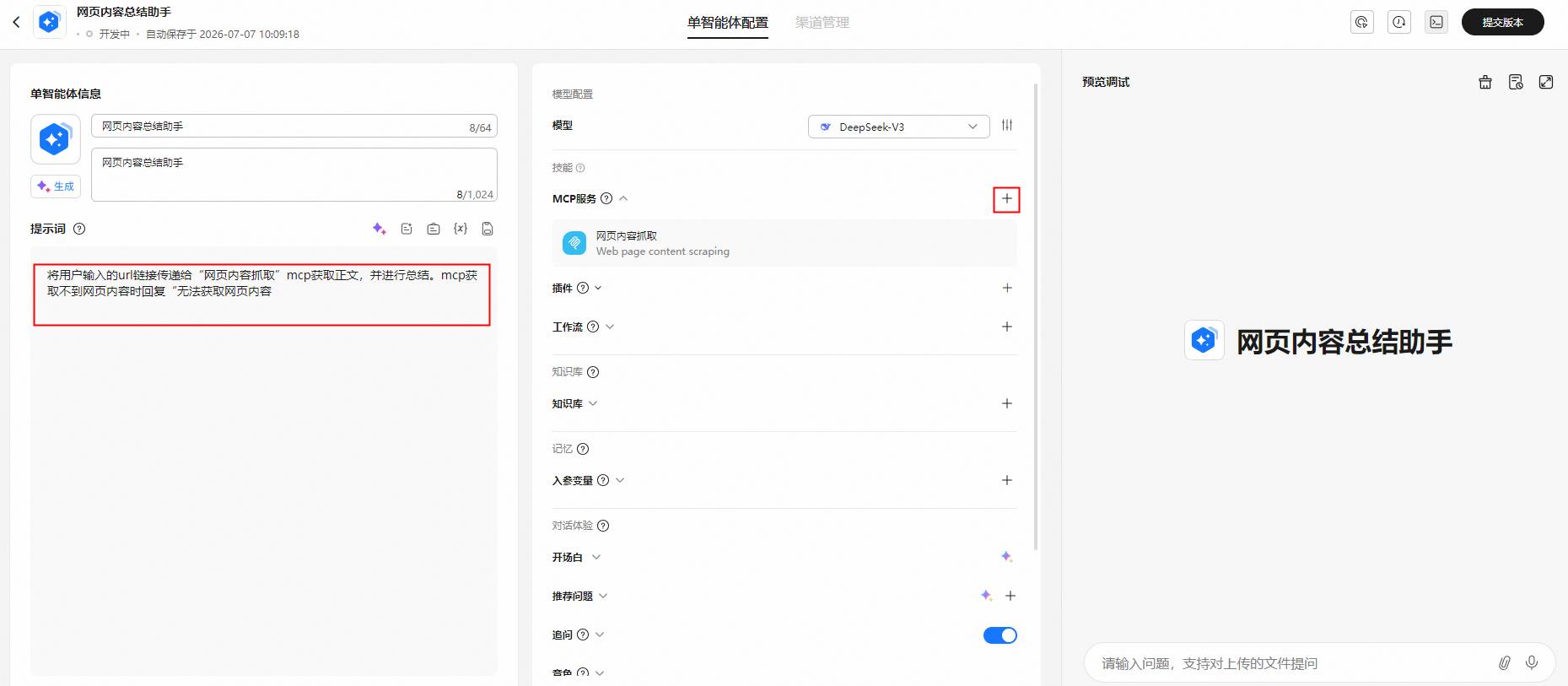Viewport: 1568px width, 686px height.
Task: Click into the prompt text editor
Action: click(264, 461)
